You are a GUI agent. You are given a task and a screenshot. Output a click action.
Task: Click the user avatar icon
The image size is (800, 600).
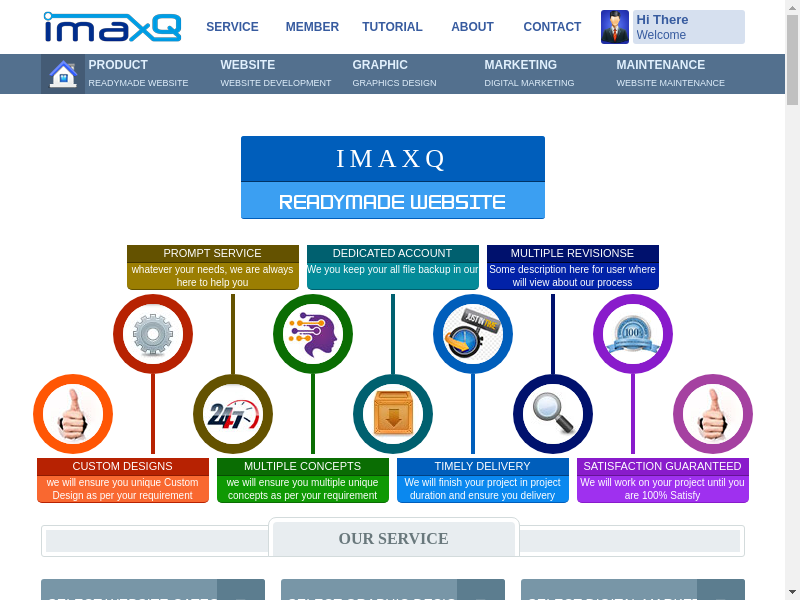615,27
